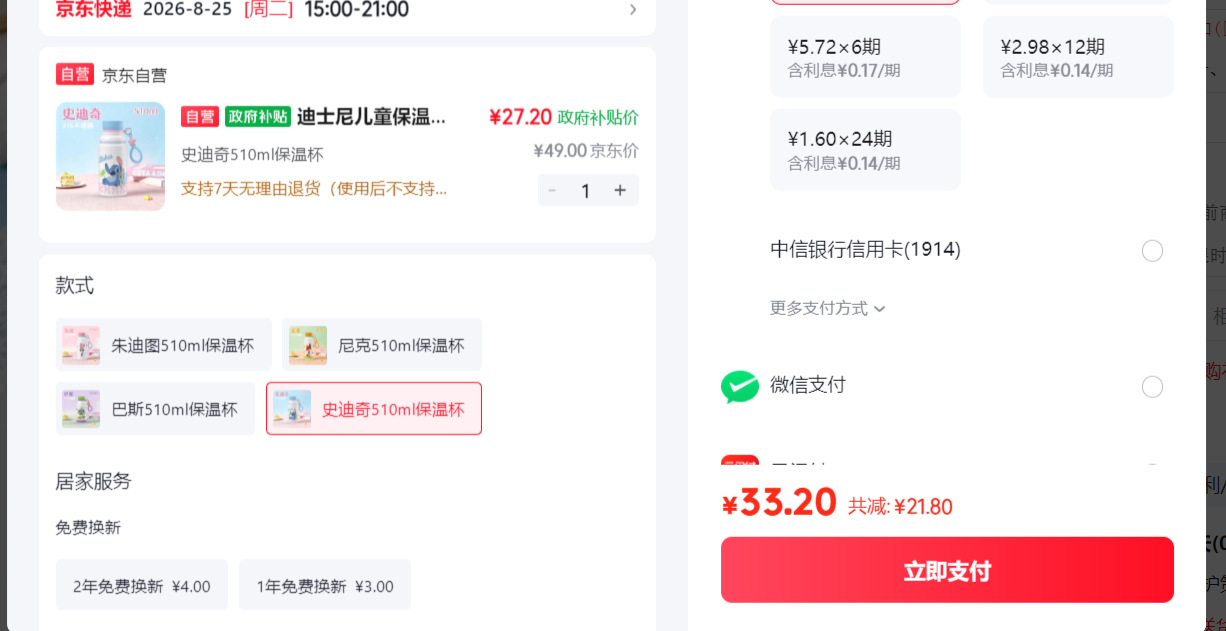Select 朱迪图510ml保温杯 style option
The image size is (1226, 631).
tap(164, 345)
